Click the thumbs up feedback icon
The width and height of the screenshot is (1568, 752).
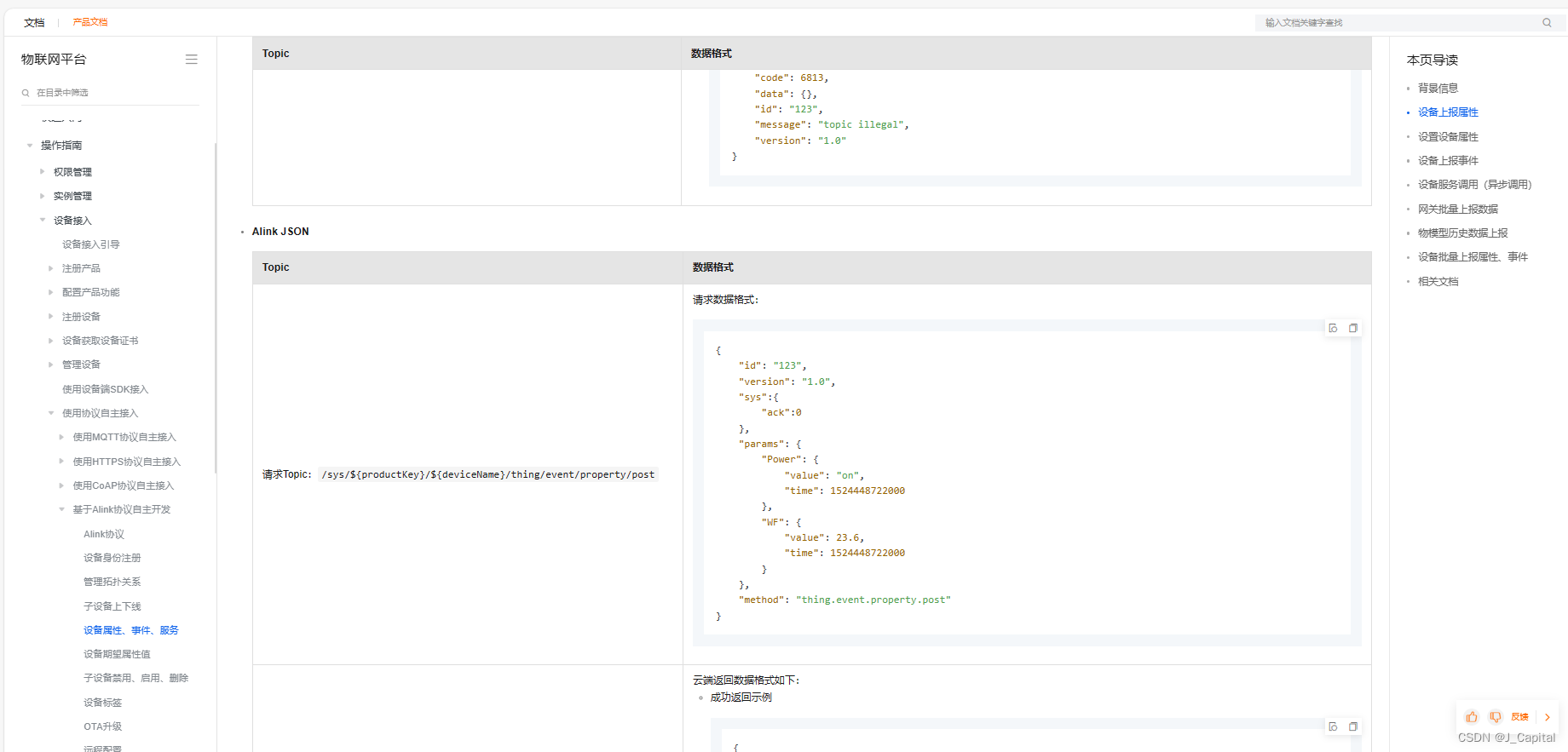[x=1472, y=717]
